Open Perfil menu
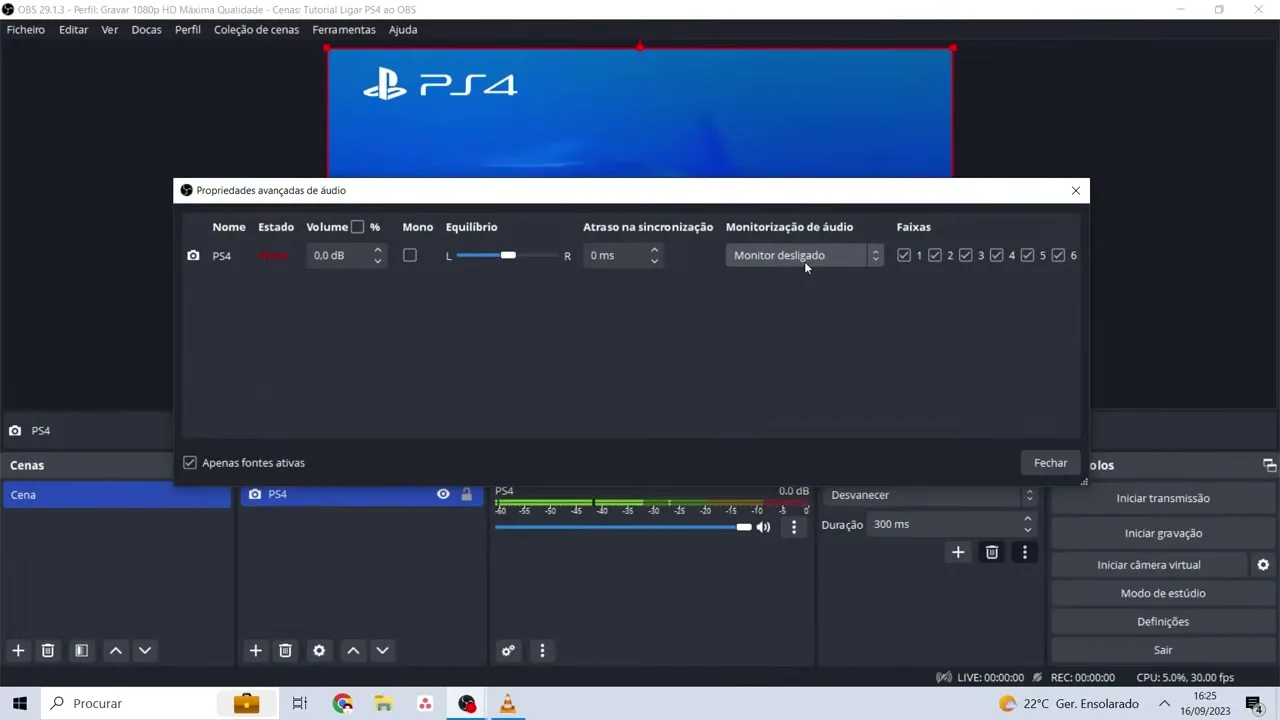This screenshot has height=720, width=1280. (x=188, y=30)
